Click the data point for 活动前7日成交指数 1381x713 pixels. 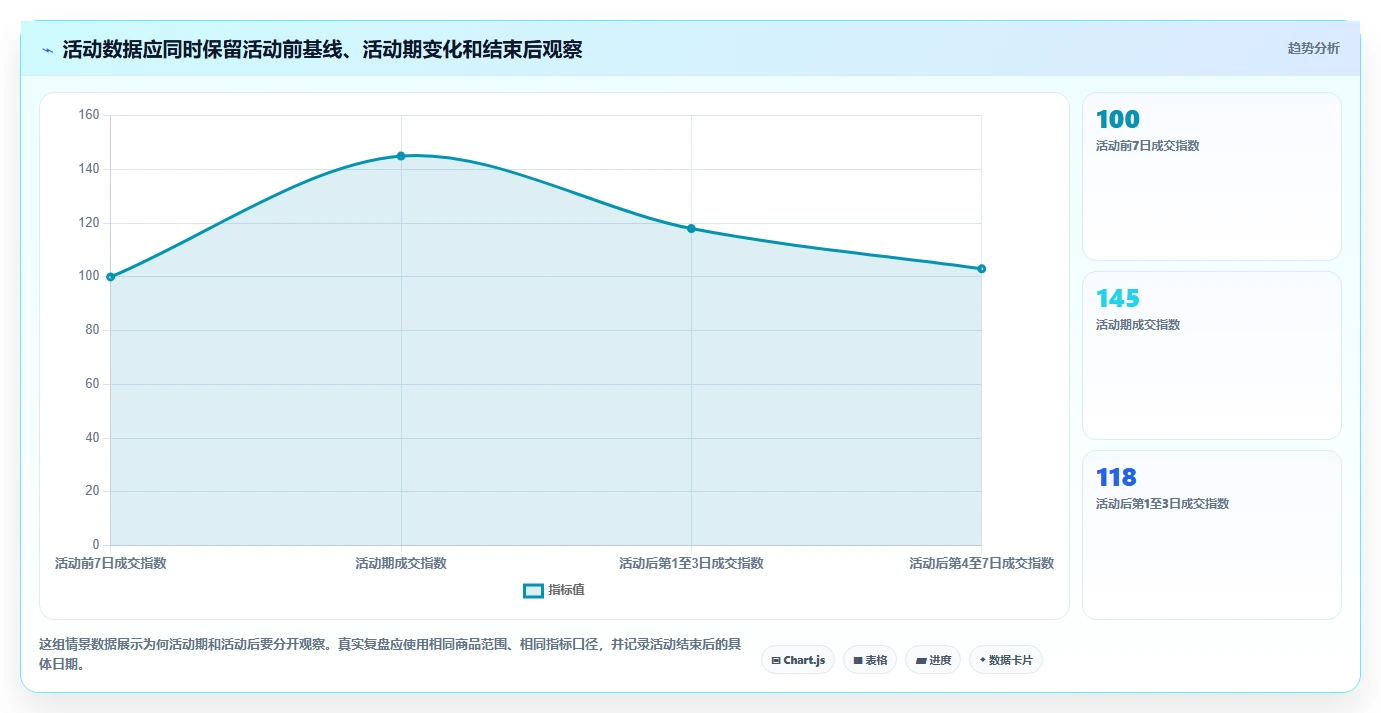coord(111,277)
